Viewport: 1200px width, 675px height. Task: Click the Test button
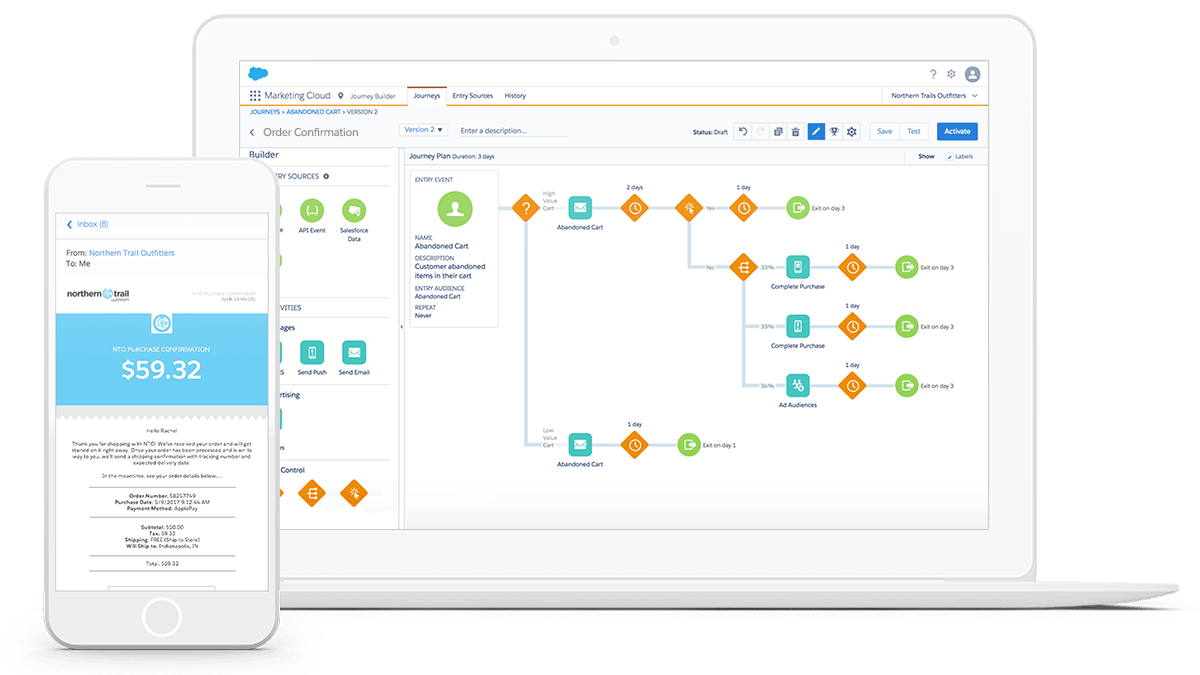914,131
